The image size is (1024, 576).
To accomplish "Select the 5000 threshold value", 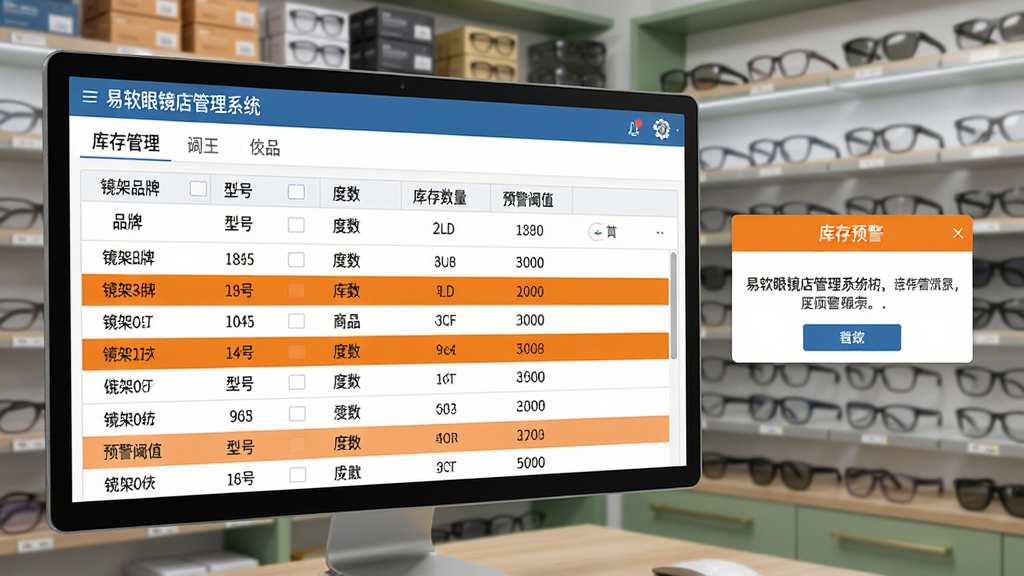I will pyautogui.click(x=530, y=463).
